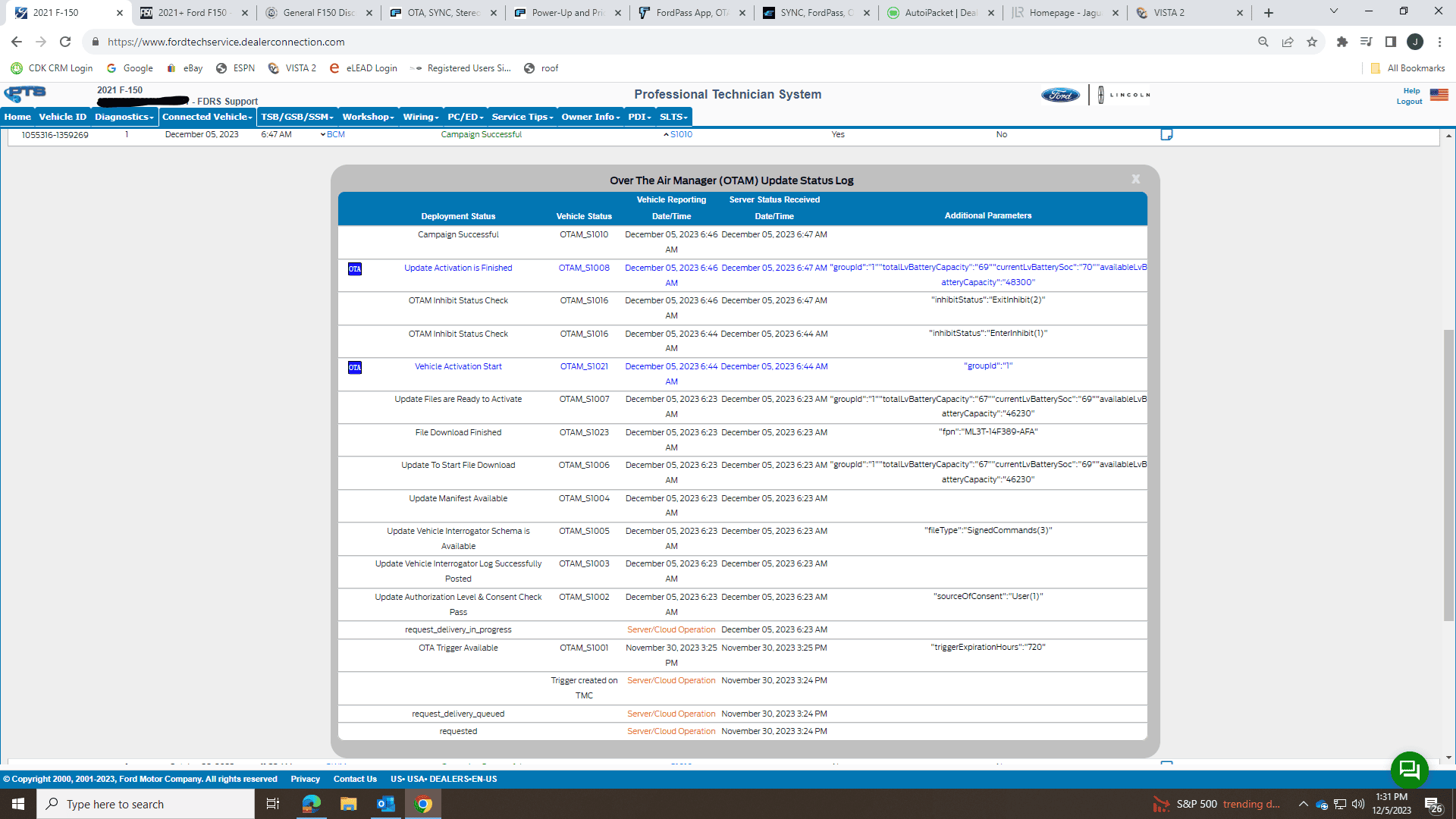Select the Lincoln logo in the header
The width and height of the screenshot is (1456, 819).
click(1125, 94)
